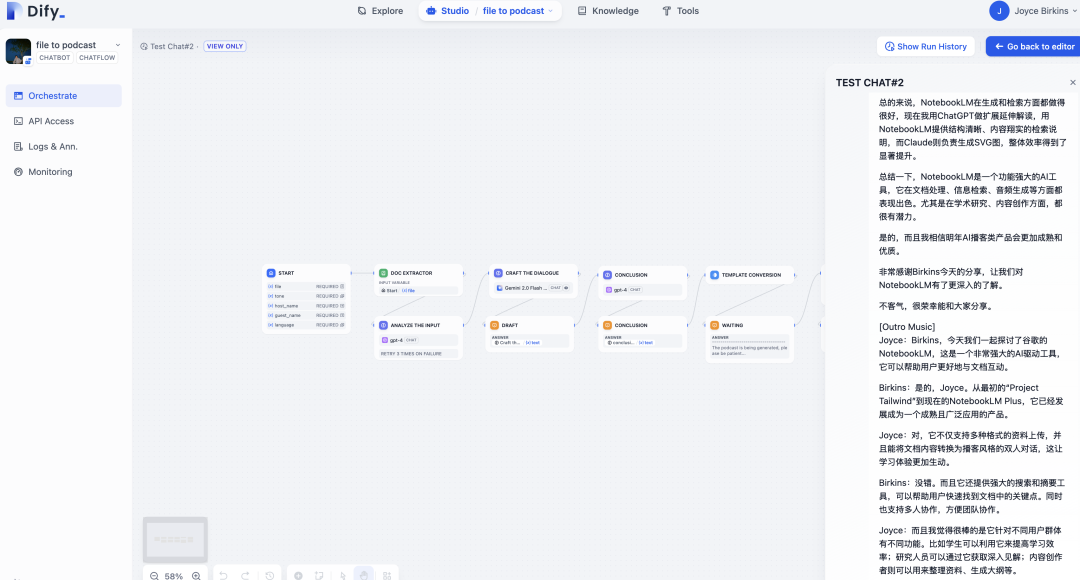Select pointer mode tool
The image size is (1080, 580).
pyautogui.click(x=342, y=575)
